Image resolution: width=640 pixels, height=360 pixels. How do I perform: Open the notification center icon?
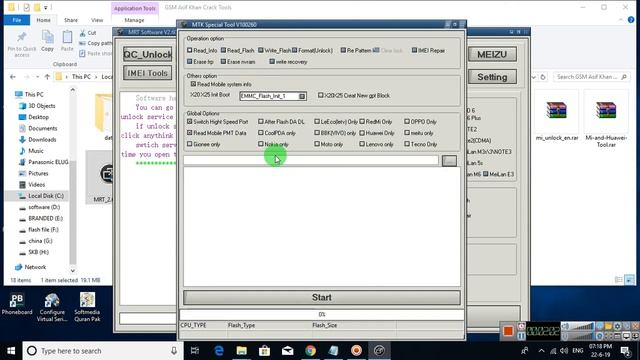[x=625, y=351]
